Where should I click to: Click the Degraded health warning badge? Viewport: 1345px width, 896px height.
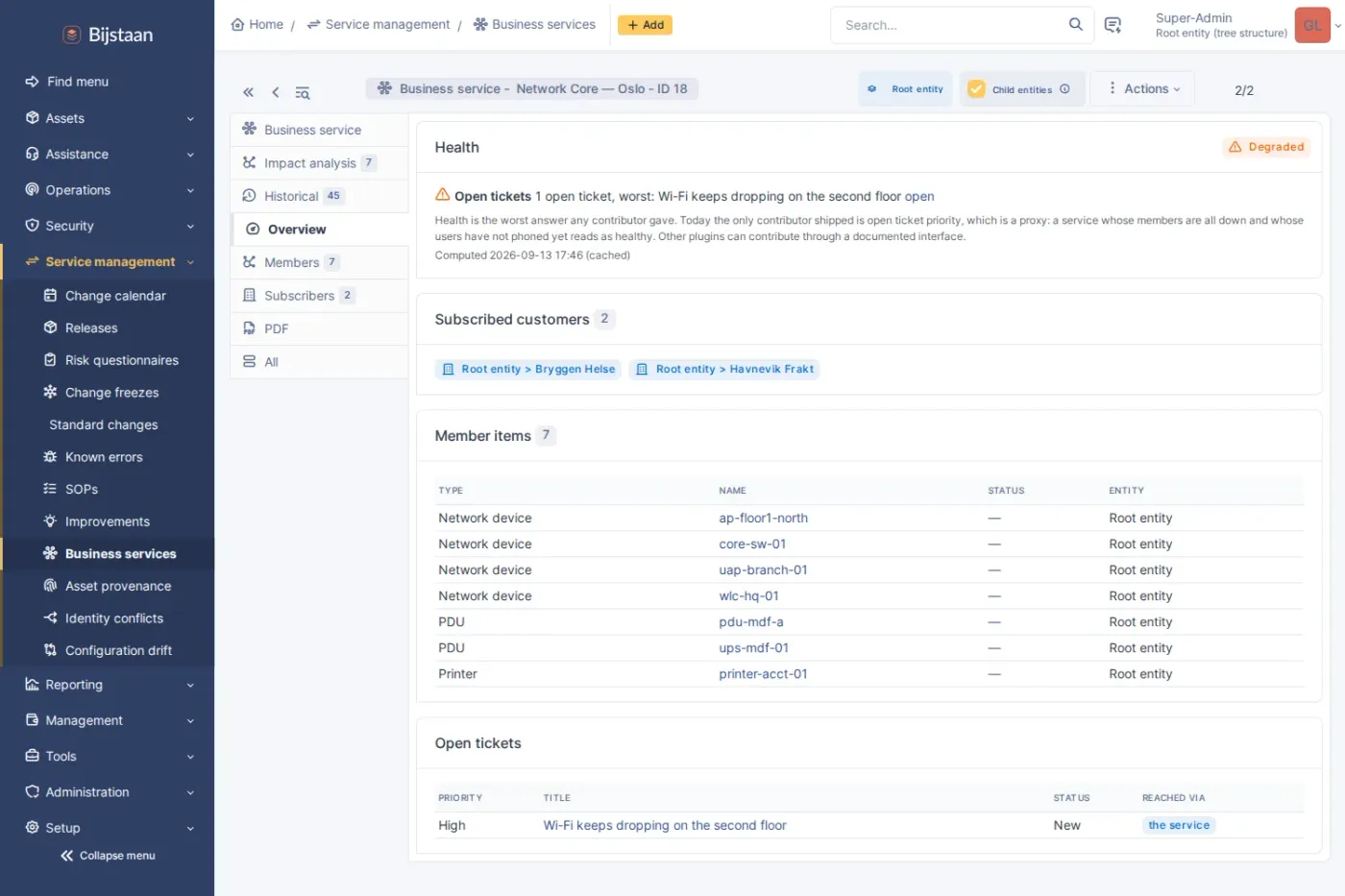[1267, 147]
